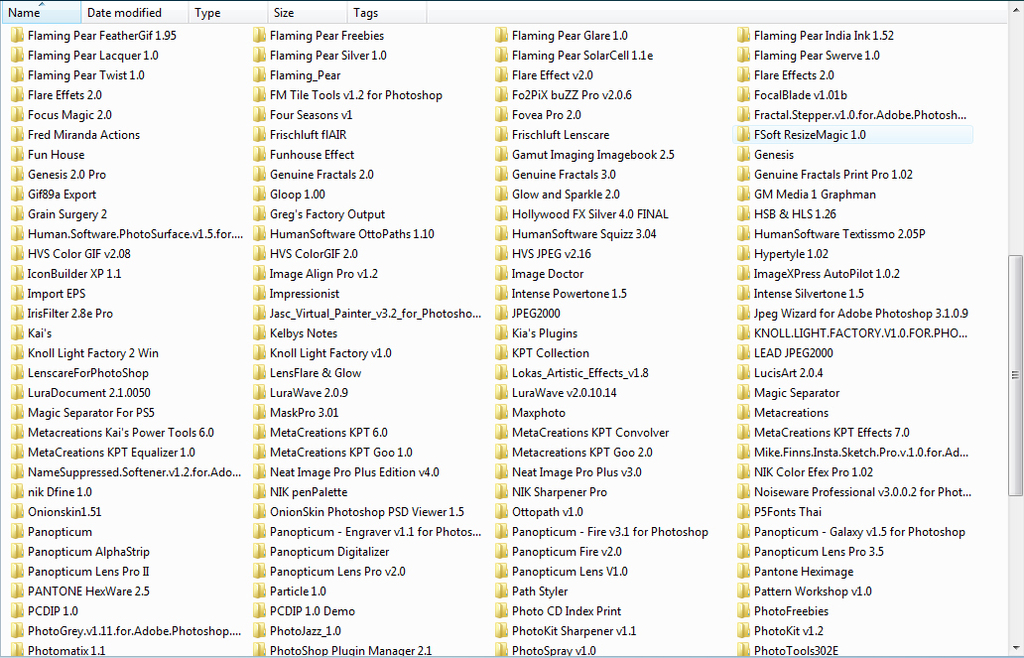Pick the folder icon next to Genuine Fractals 3.0
The image size is (1024, 658).
502,174
